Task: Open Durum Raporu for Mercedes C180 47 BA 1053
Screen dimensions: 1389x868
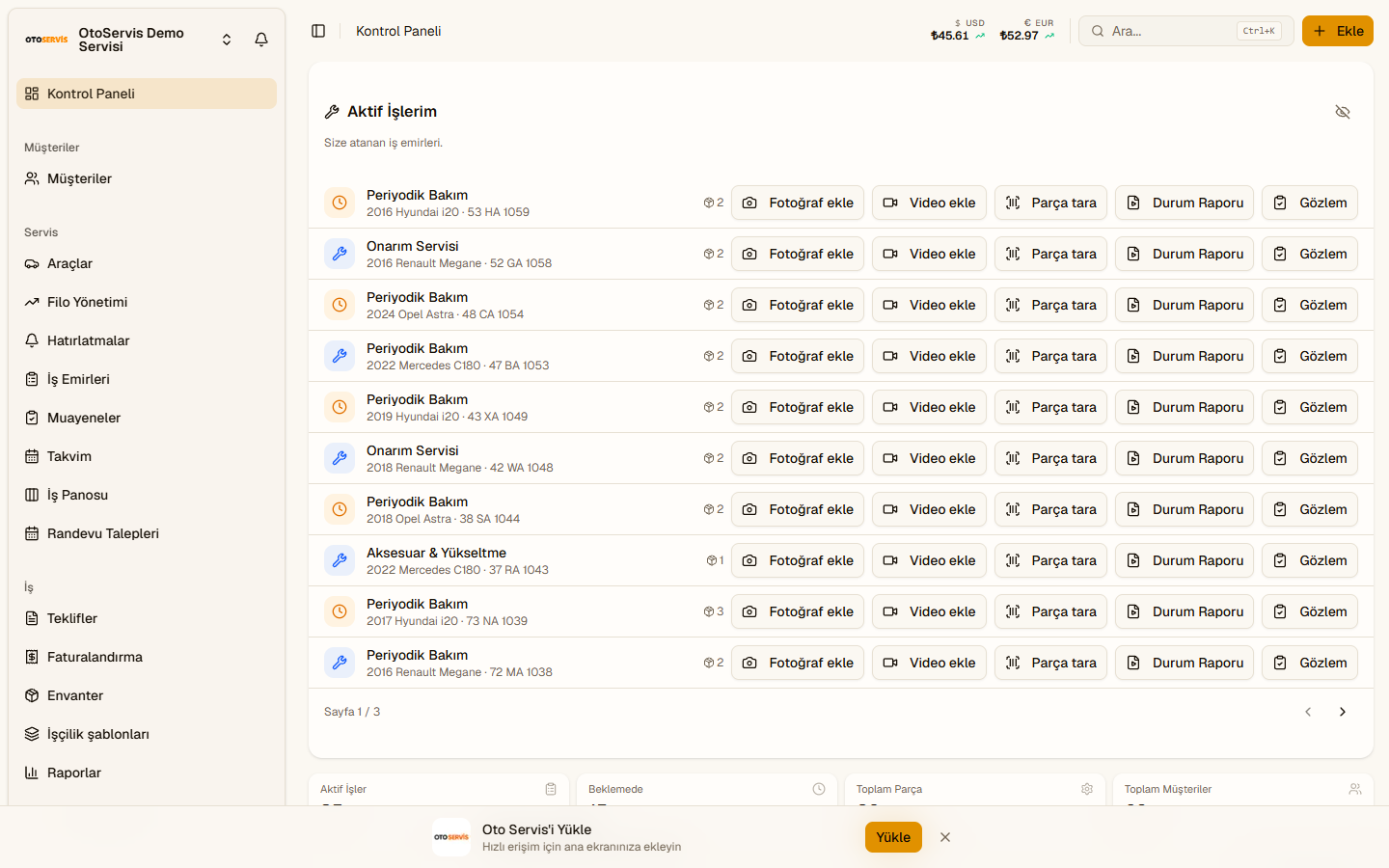Action: tap(1185, 356)
